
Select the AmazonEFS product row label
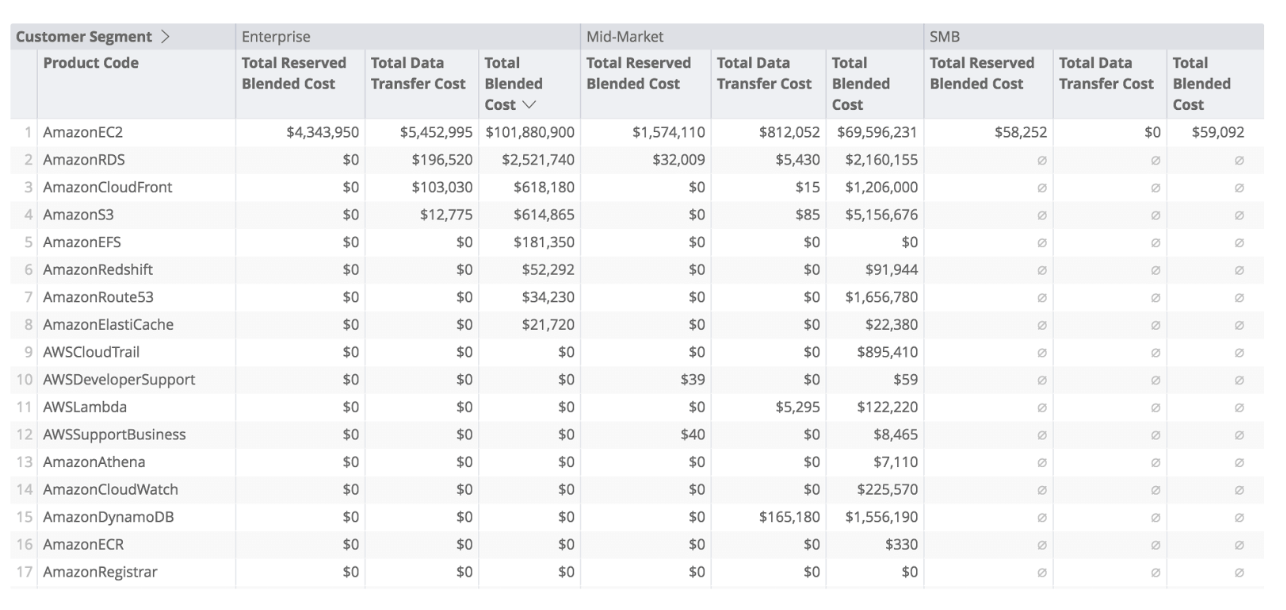(x=82, y=242)
